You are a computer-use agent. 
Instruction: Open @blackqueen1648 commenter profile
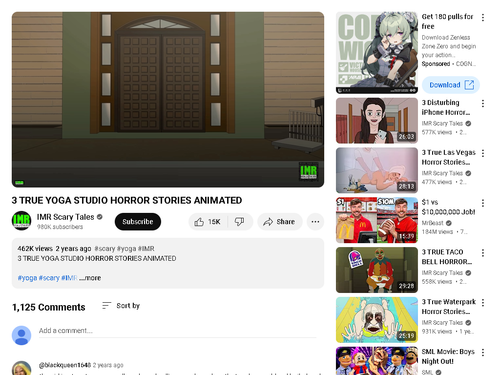tap(65, 365)
